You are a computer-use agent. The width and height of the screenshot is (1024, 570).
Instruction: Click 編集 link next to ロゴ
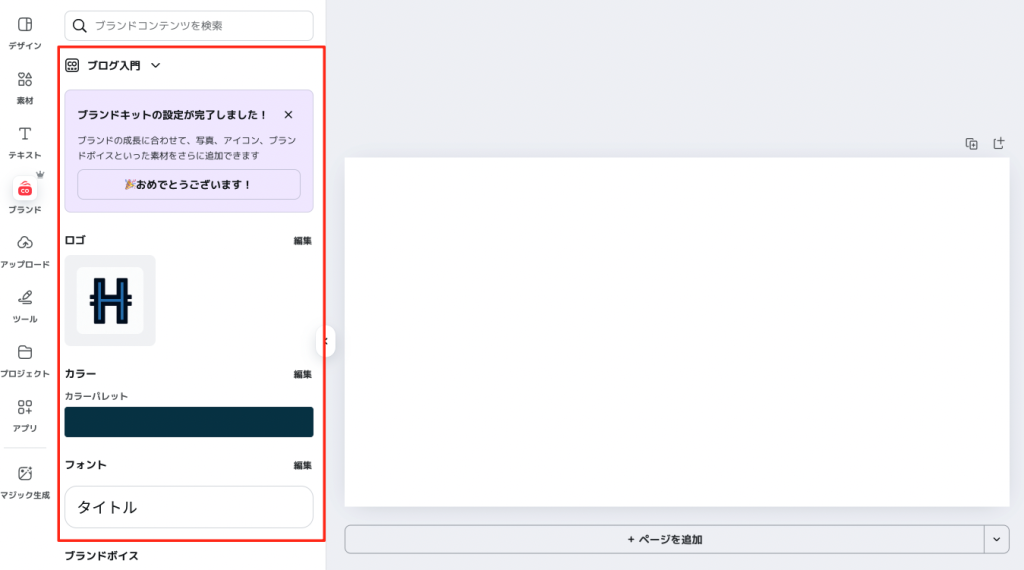point(302,241)
